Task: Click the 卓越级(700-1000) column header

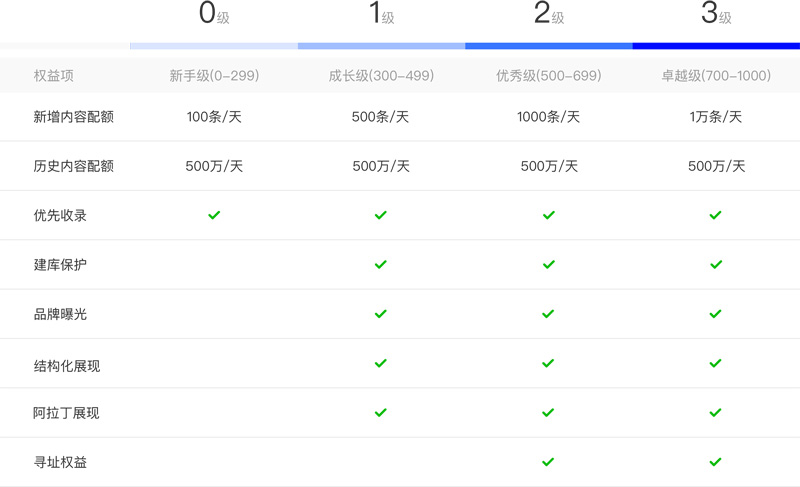Action: [716, 76]
